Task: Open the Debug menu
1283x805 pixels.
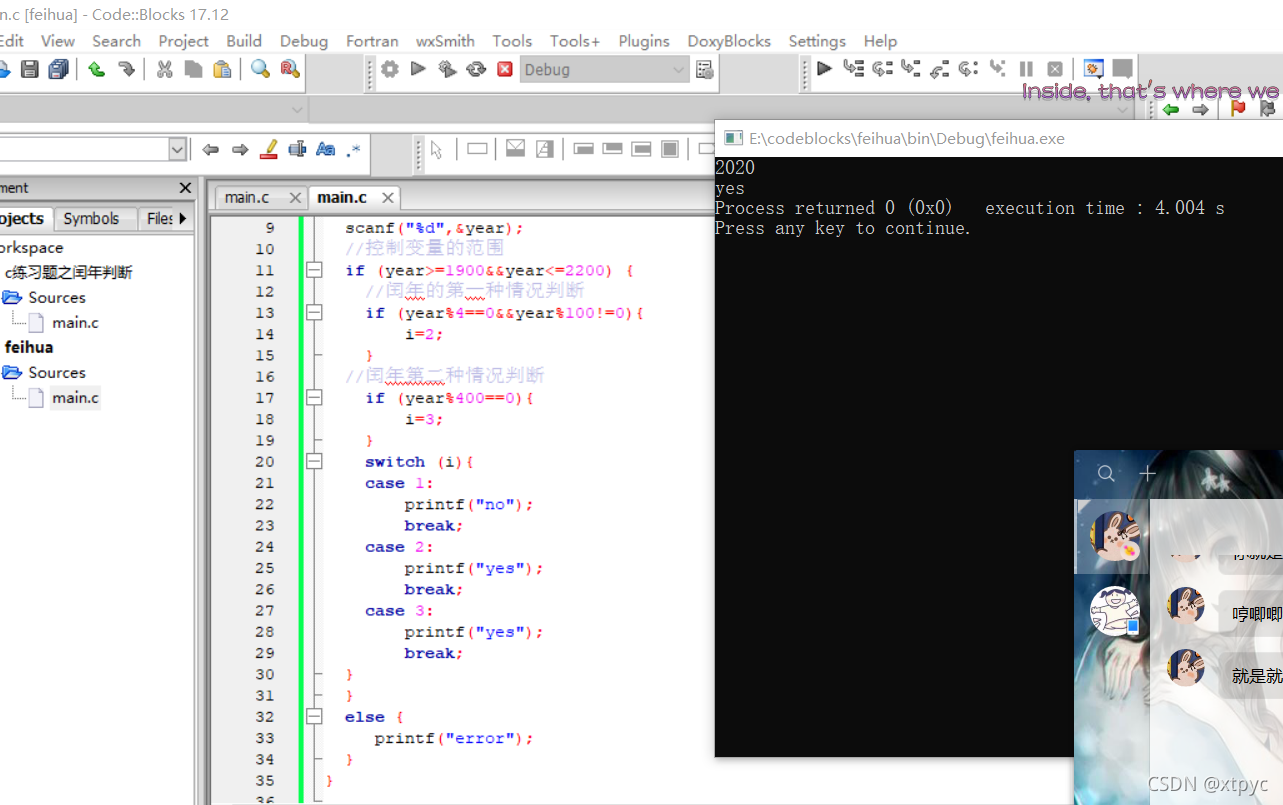Action: click(304, 41)
